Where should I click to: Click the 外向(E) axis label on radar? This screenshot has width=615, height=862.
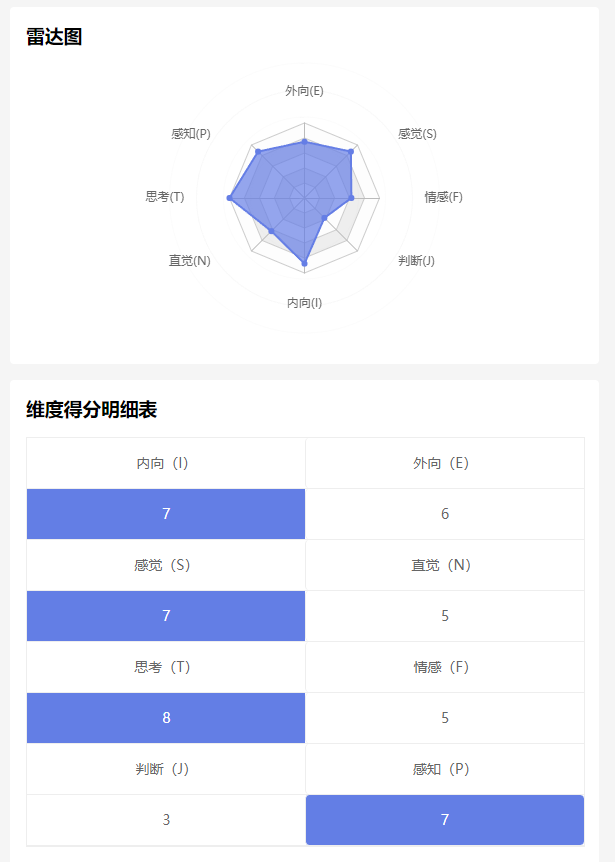coord(304,91)
